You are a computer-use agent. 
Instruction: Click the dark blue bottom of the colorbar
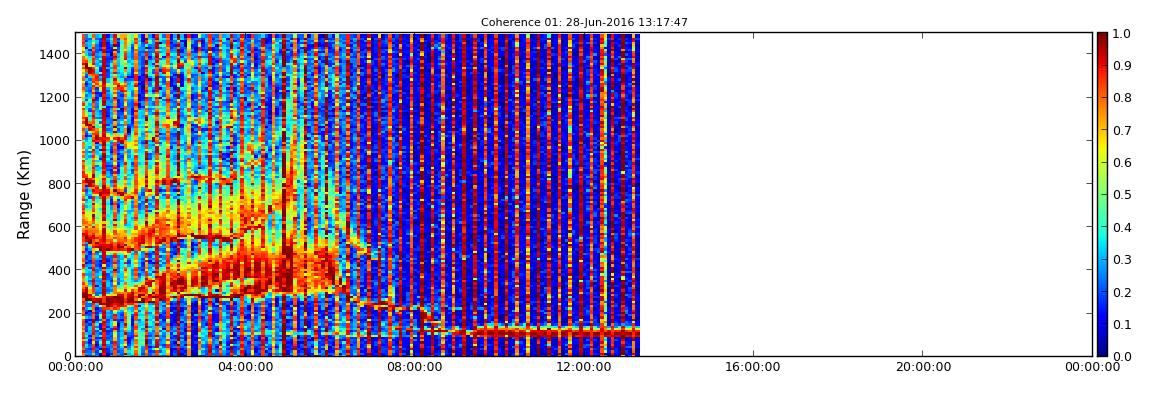click(1103, 346)
